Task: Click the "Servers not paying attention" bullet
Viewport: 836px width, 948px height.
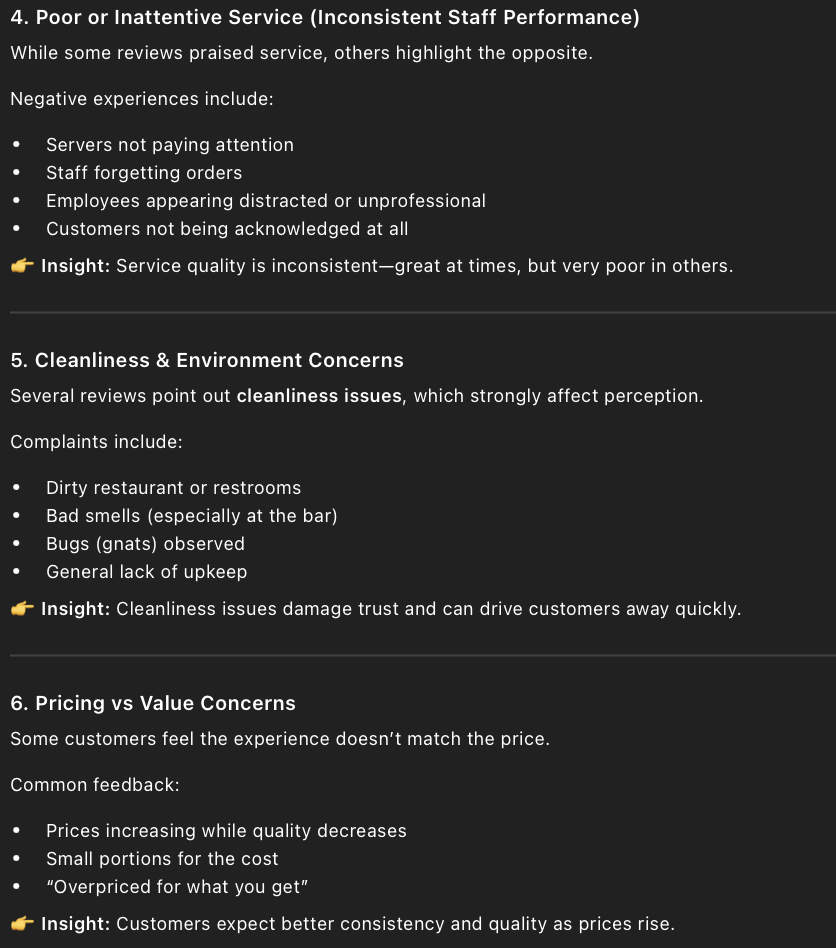Action: tap(170, 145)
